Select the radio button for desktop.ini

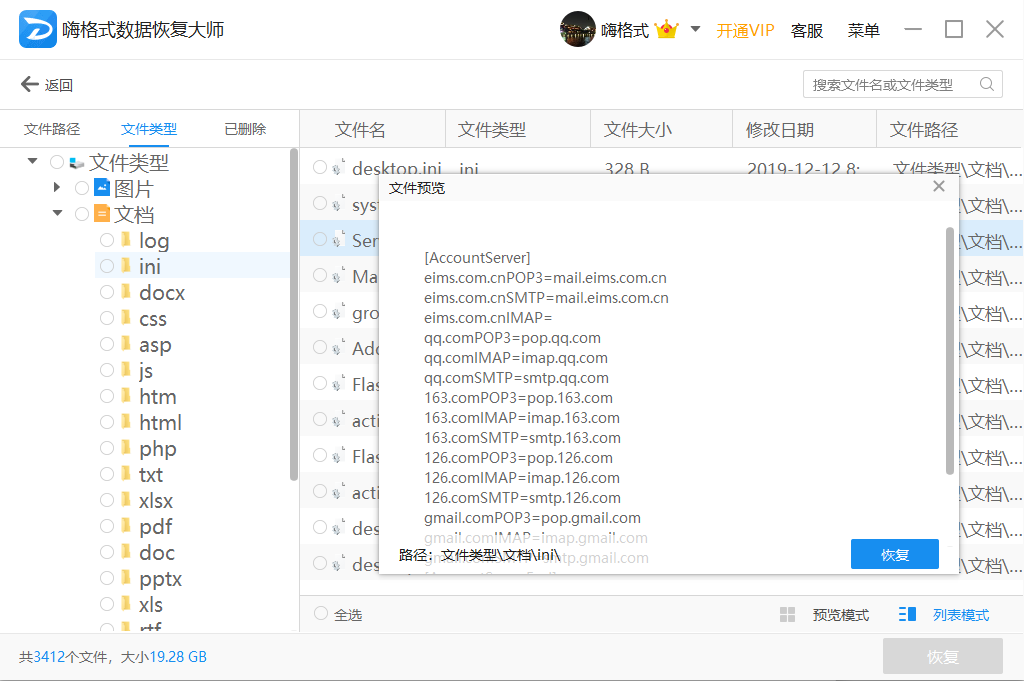click(319, 167)
